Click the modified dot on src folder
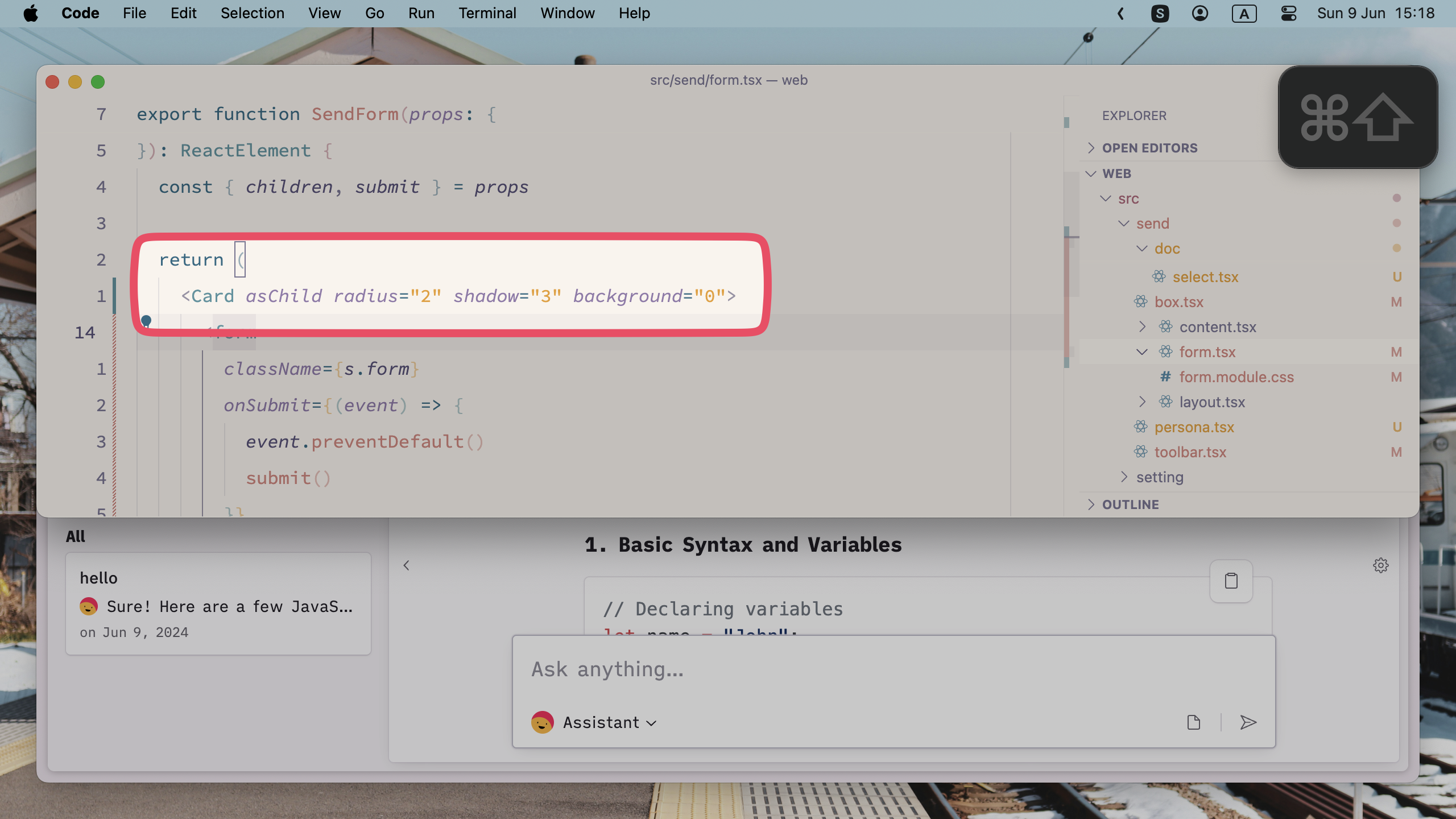The width and height of the screenshot is (1456, 819). pyautogui.click(x=1396, y=198)
